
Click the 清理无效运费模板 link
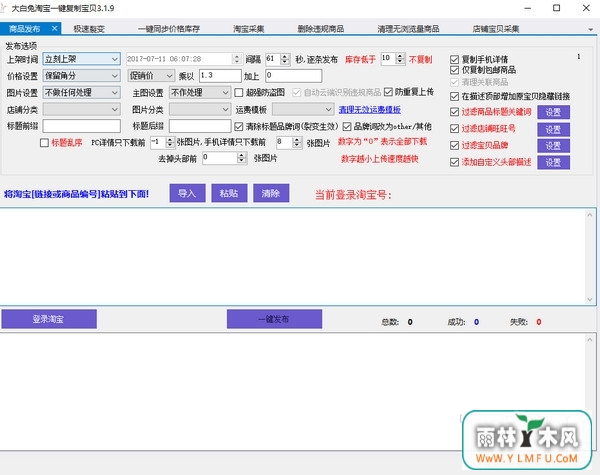point(370,110)
